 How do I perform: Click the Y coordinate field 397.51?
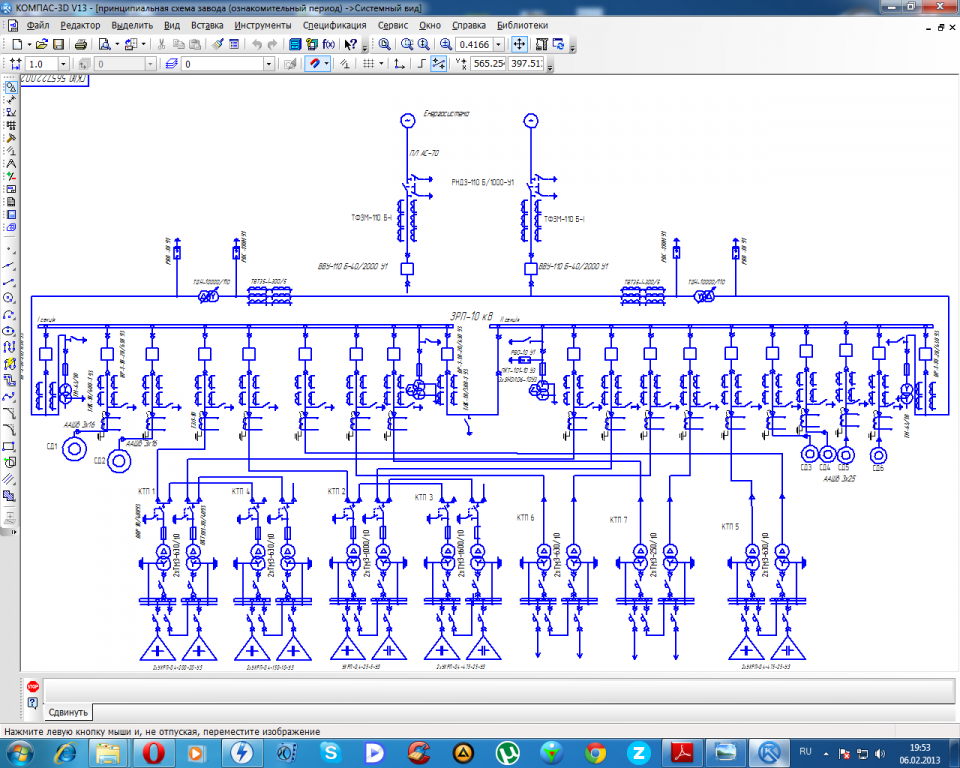526,64
